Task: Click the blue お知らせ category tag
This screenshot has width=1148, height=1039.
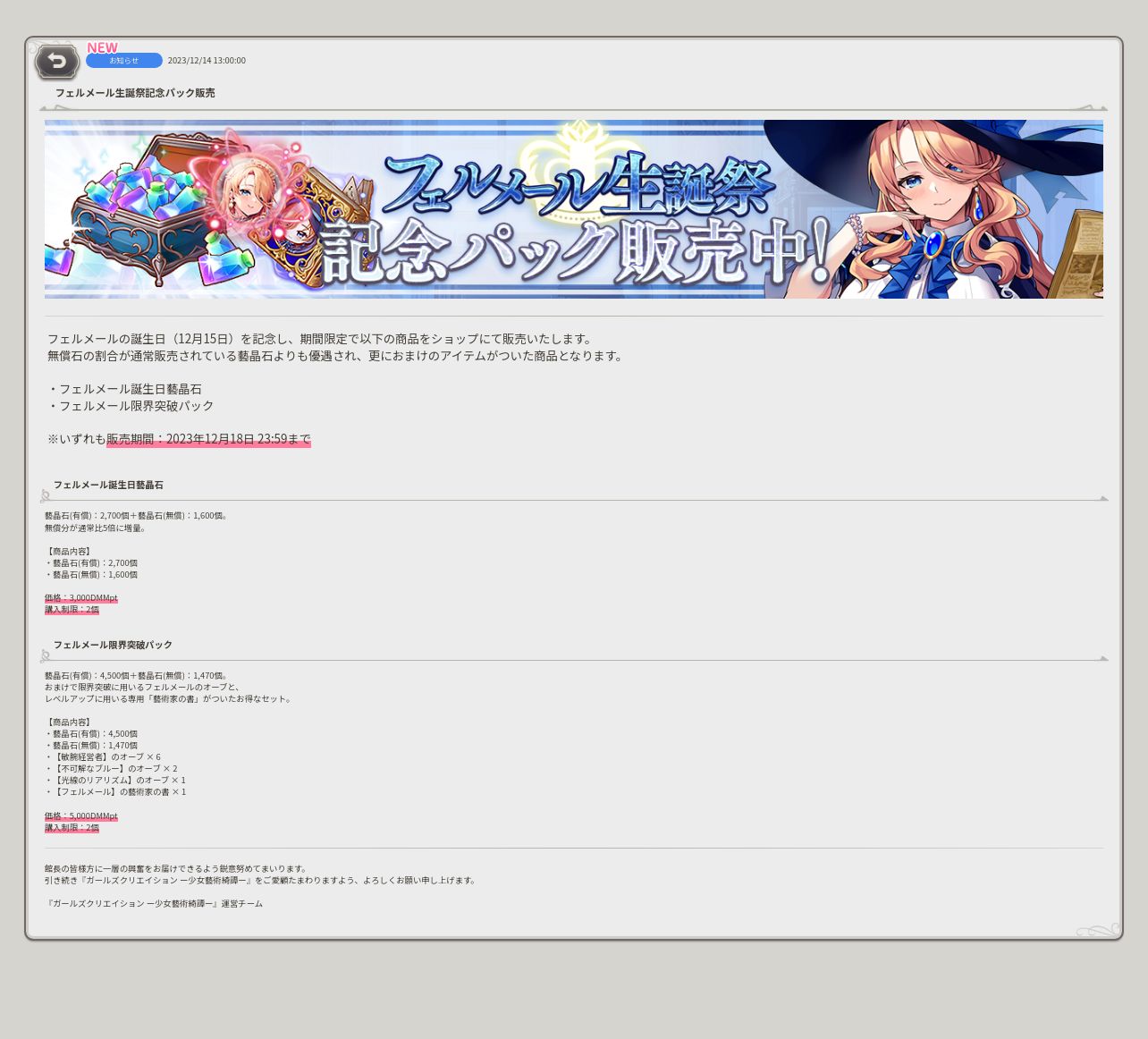Action: (x=124, y=61)
